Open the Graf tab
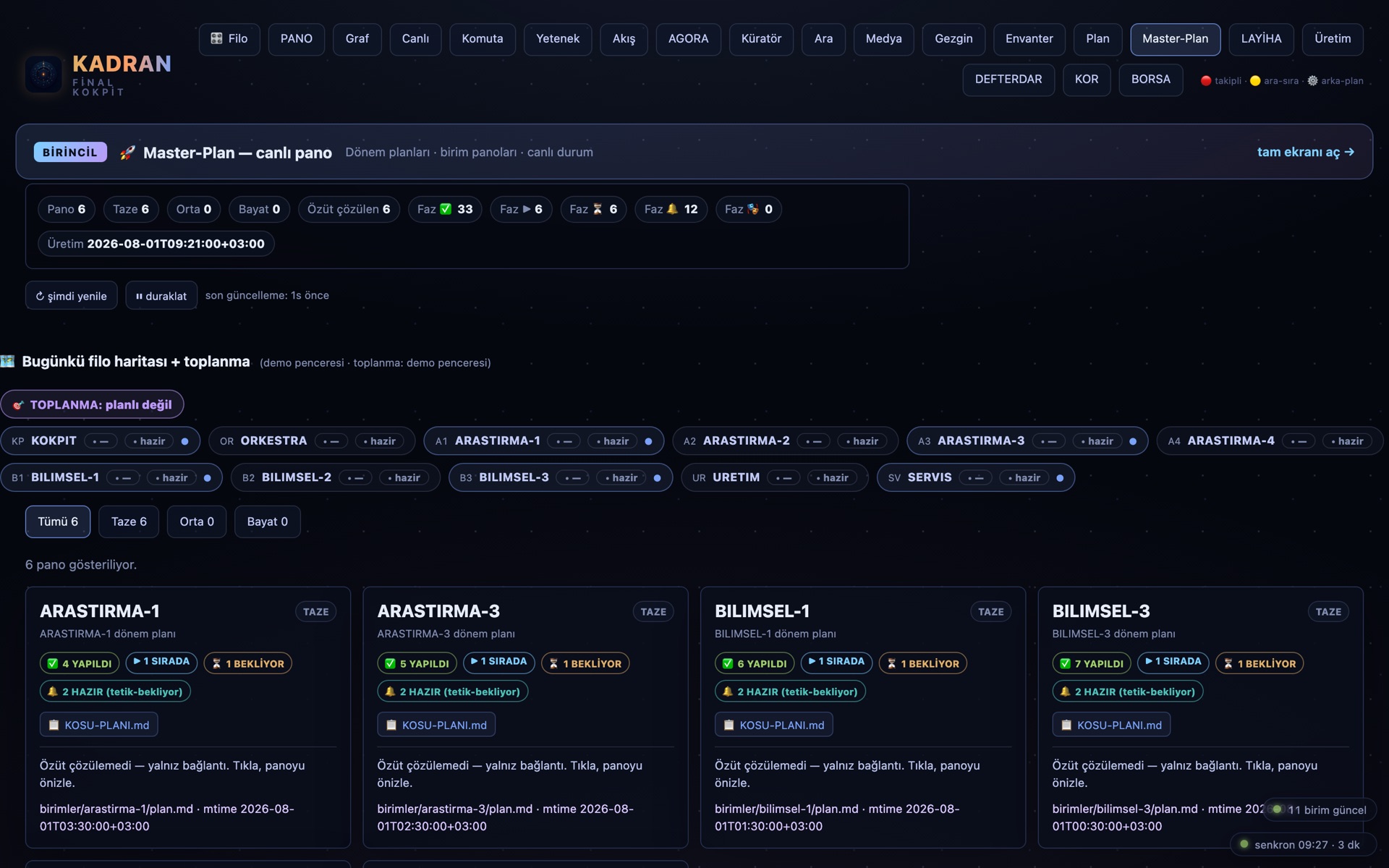 (357, 39)
